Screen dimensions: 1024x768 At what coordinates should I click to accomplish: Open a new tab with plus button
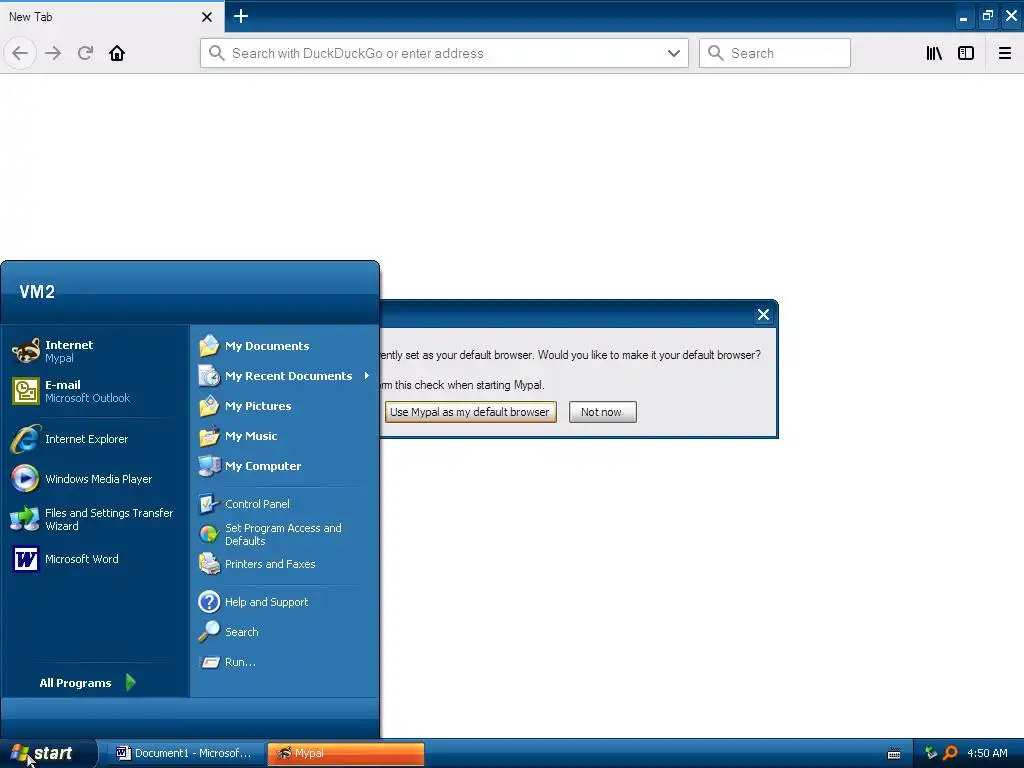(x=241, y=16)
